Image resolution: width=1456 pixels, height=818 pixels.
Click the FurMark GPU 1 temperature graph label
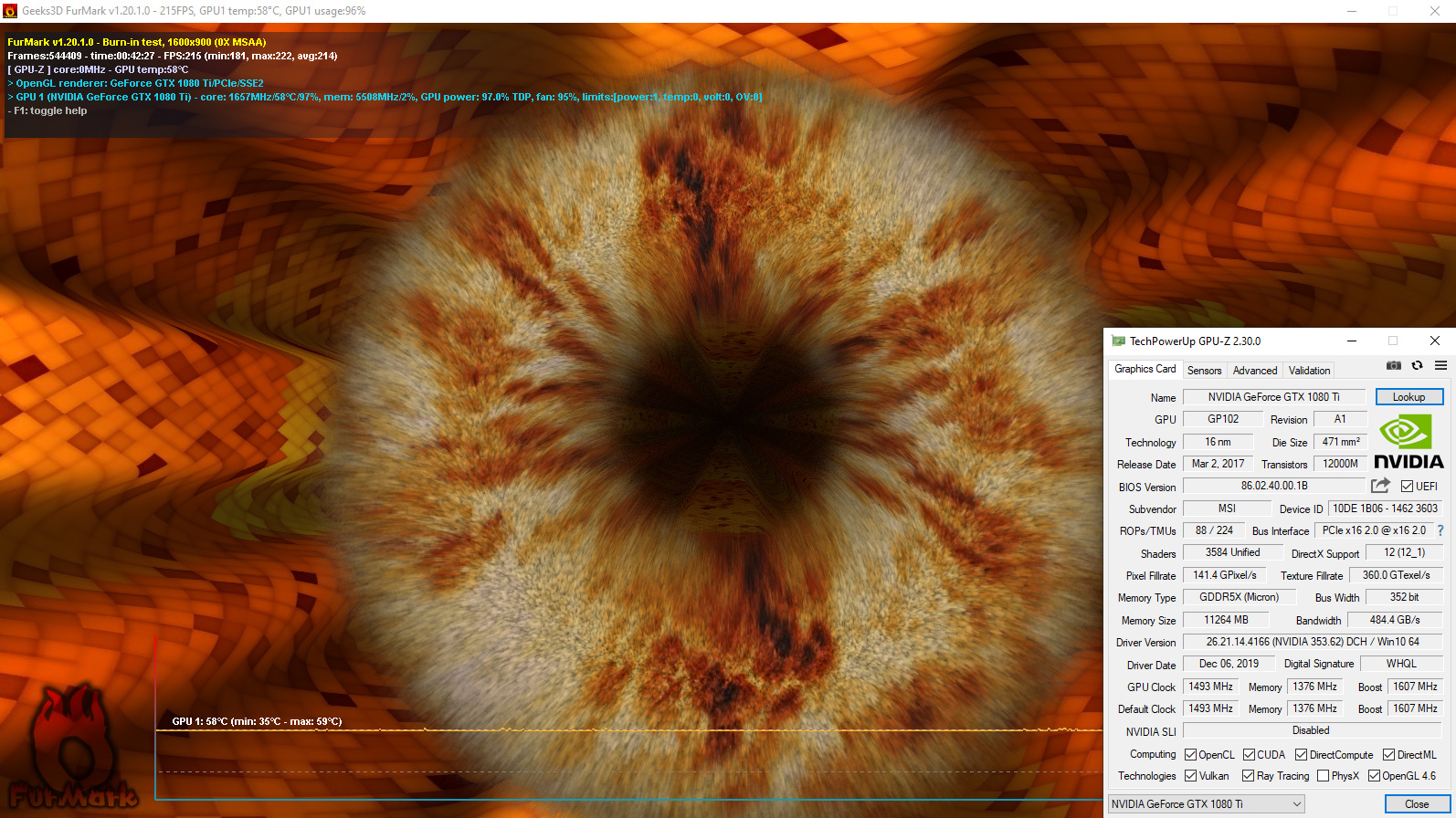point(257,721)
